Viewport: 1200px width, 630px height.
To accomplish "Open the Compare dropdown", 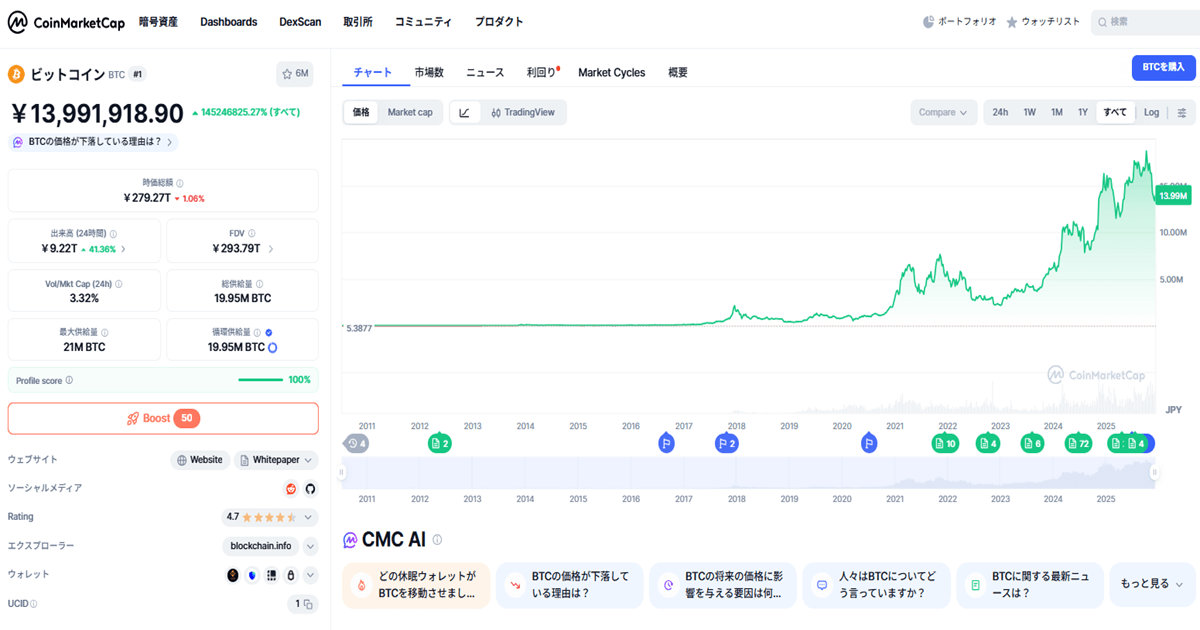I will pos(943,113).
